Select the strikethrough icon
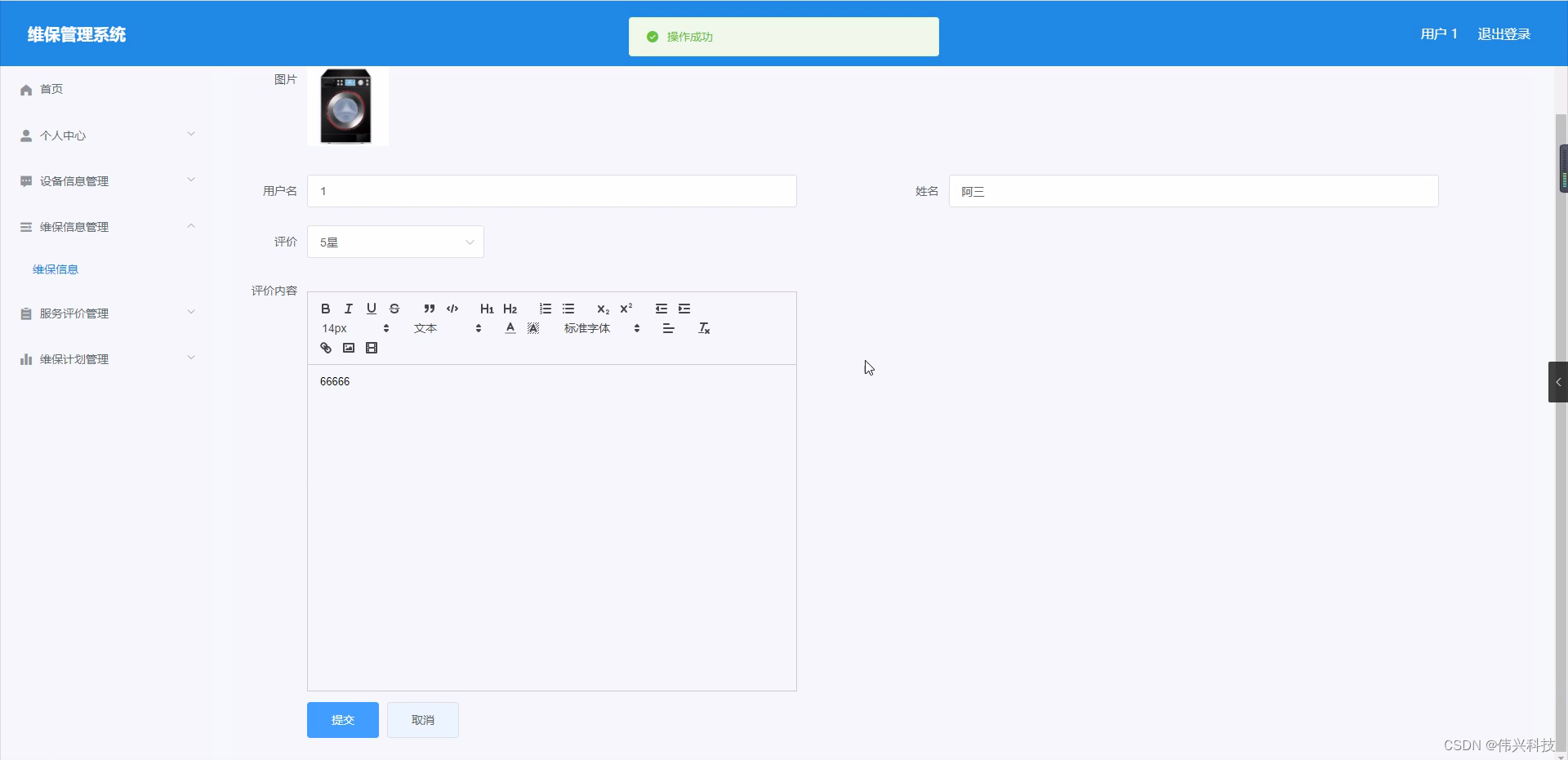This screenshot has height=760, width=1568. click(x=395, y=309)
